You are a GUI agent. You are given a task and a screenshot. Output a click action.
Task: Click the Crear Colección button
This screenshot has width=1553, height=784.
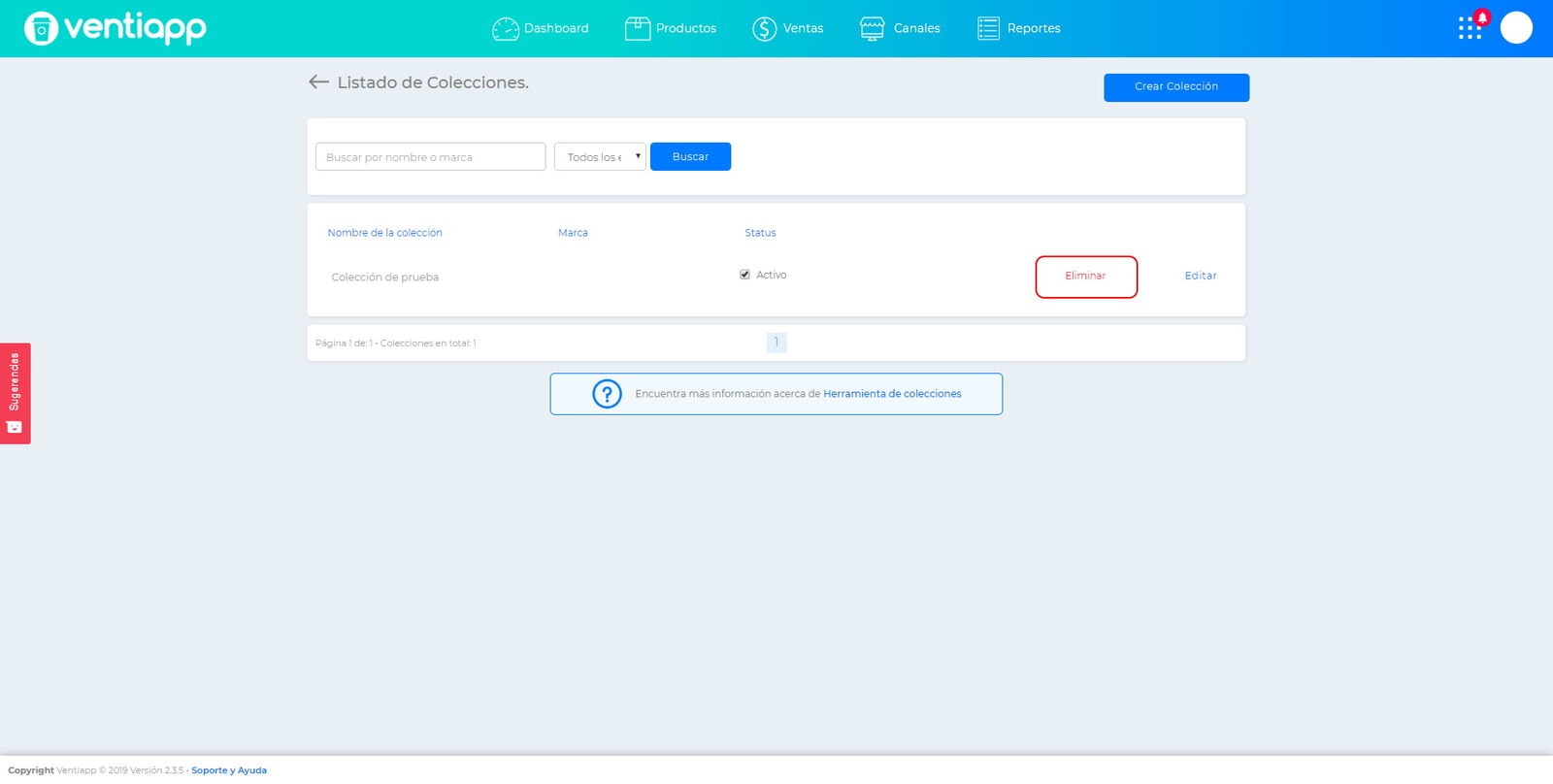[1176, 87]
